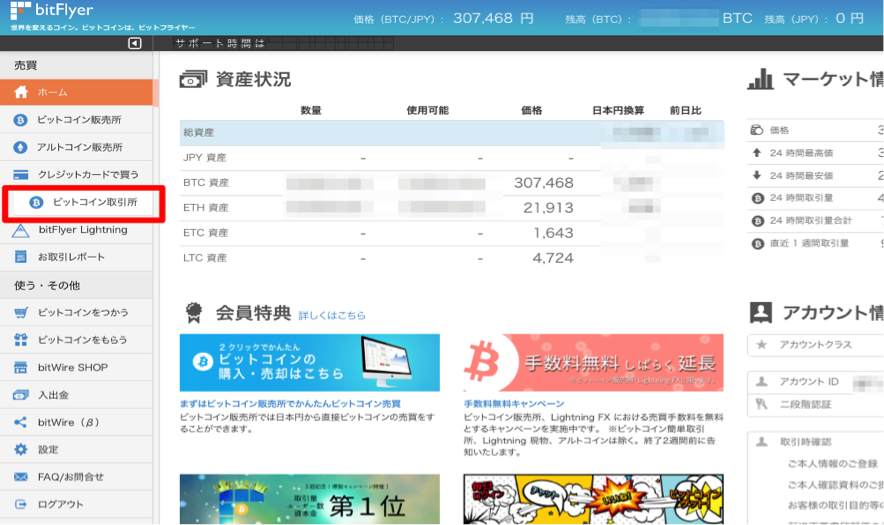Viewport: 884px width, 525px height.
Task: Click header BTC/JPY price 307,468 円
Action: click(x=493, y=18)
